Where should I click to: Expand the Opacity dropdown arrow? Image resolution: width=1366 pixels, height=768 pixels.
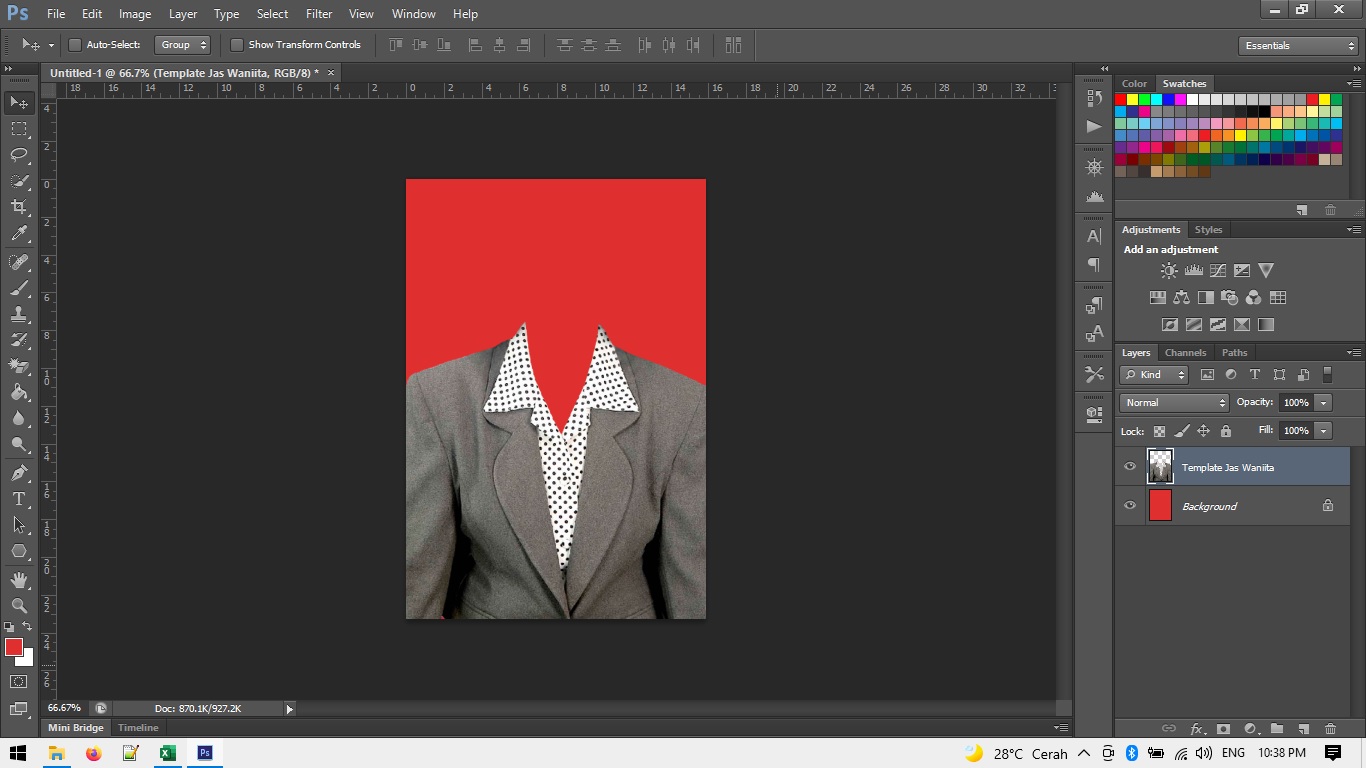(1323, 402)
